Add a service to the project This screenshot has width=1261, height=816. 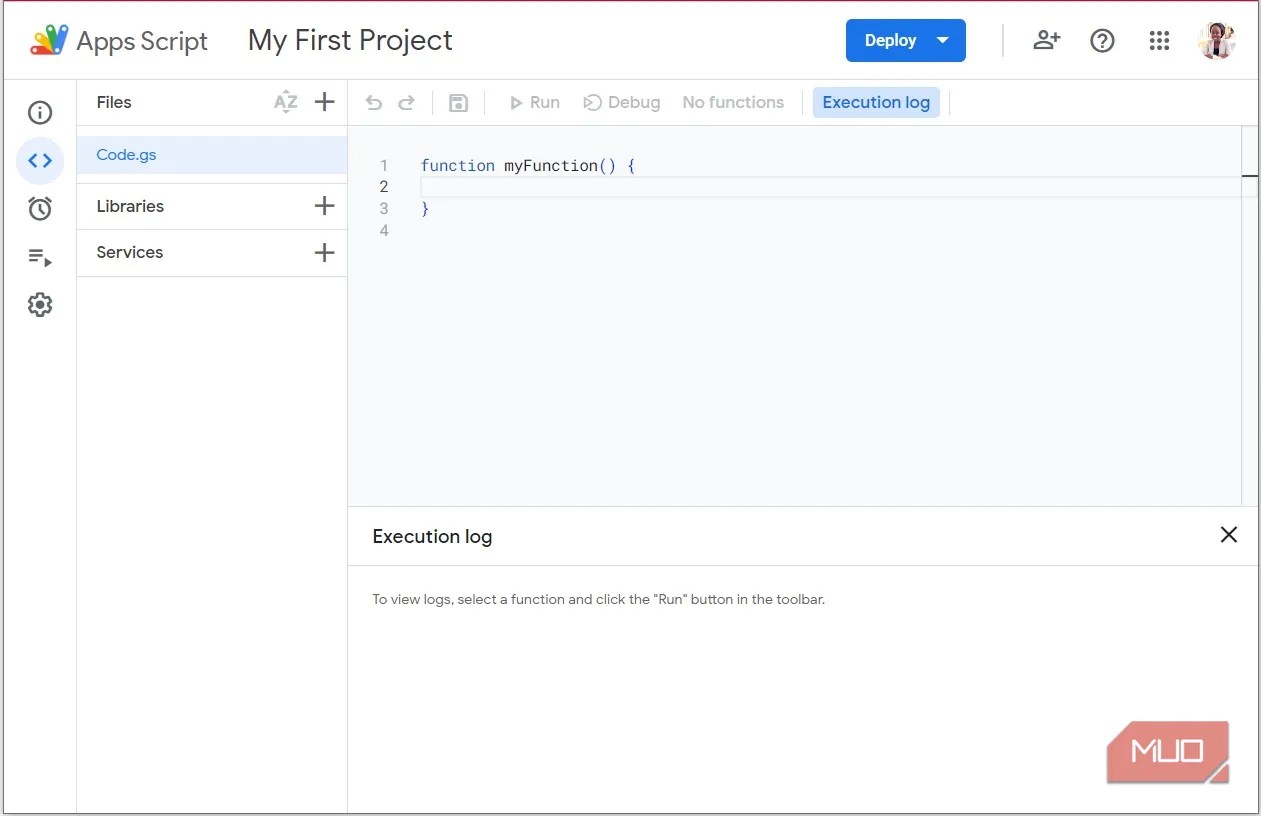click(x=324, y=252)
